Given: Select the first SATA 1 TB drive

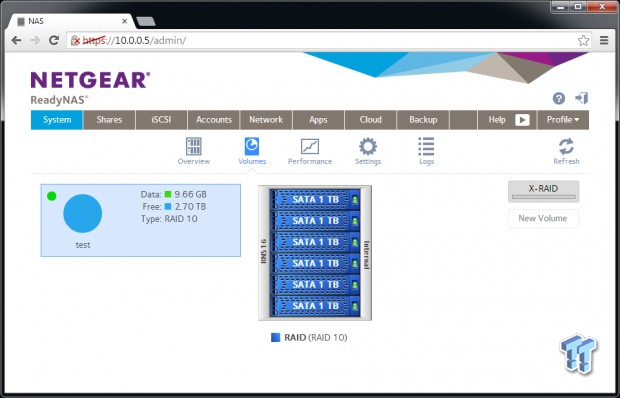Looking at the screenshot, I should pos(315,199).
